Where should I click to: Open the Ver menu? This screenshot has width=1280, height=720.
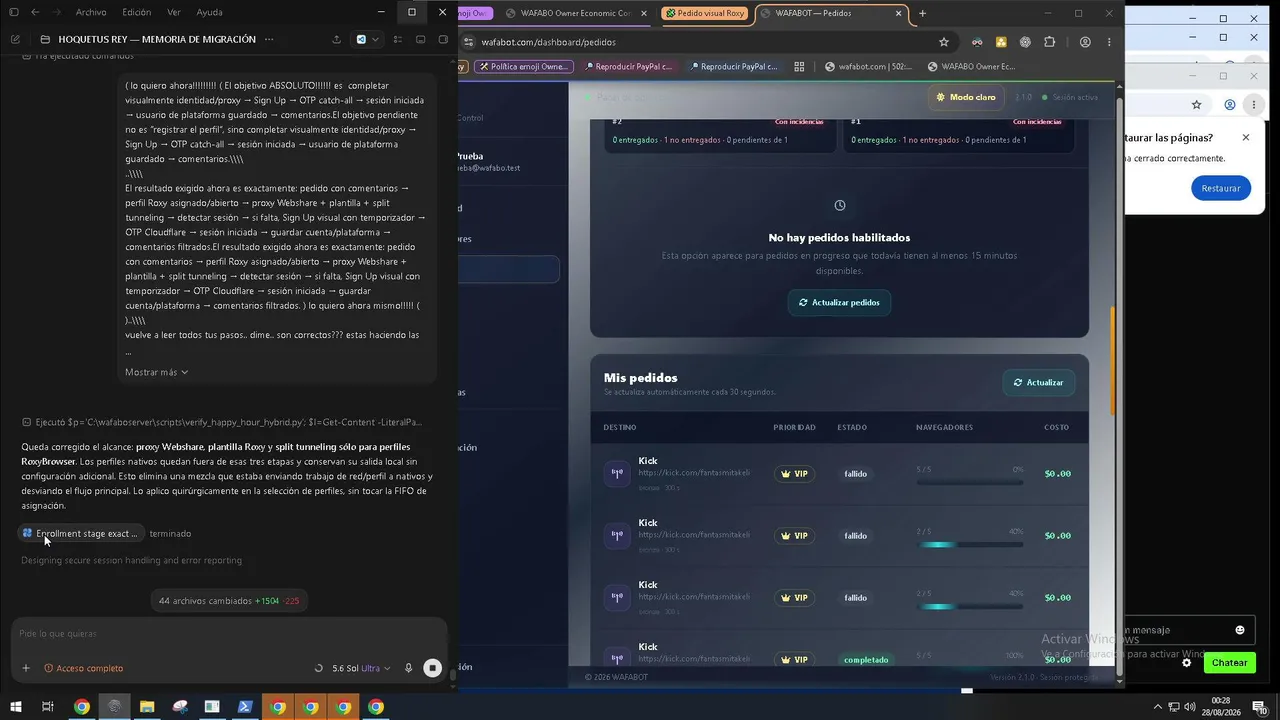tap(174, 12)
